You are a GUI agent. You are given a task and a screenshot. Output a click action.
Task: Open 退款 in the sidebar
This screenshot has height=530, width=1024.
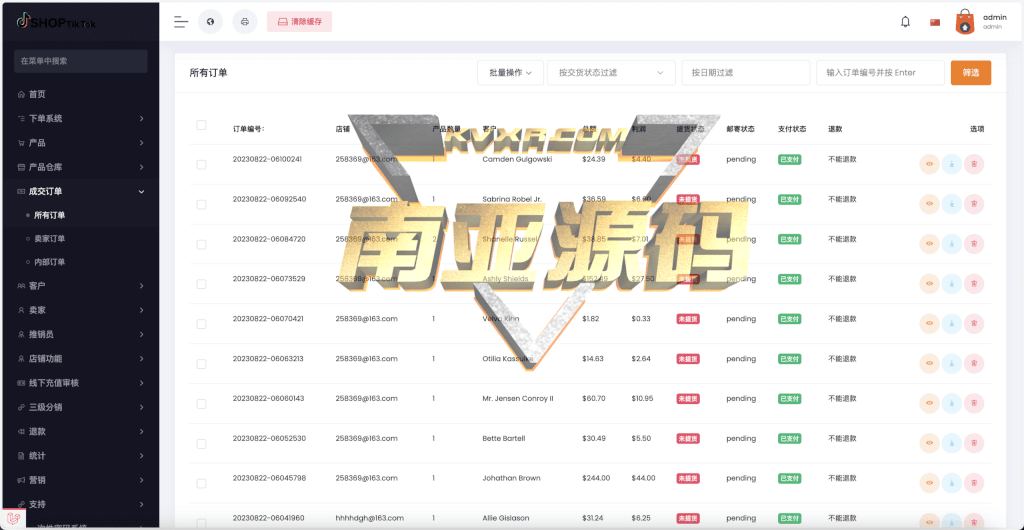tap(80, 431)
